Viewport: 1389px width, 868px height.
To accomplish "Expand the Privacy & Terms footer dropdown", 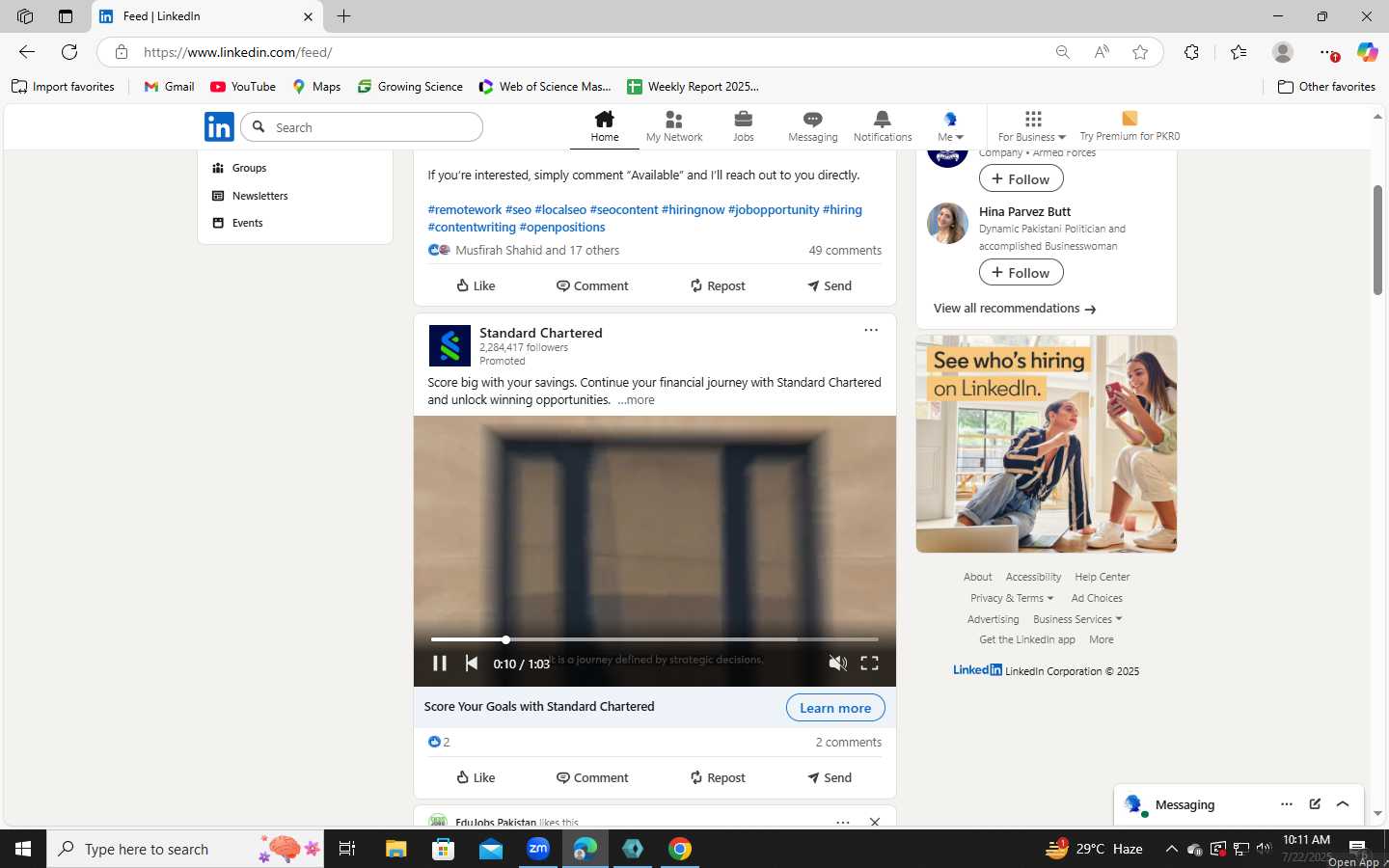I will (1012, 598).
